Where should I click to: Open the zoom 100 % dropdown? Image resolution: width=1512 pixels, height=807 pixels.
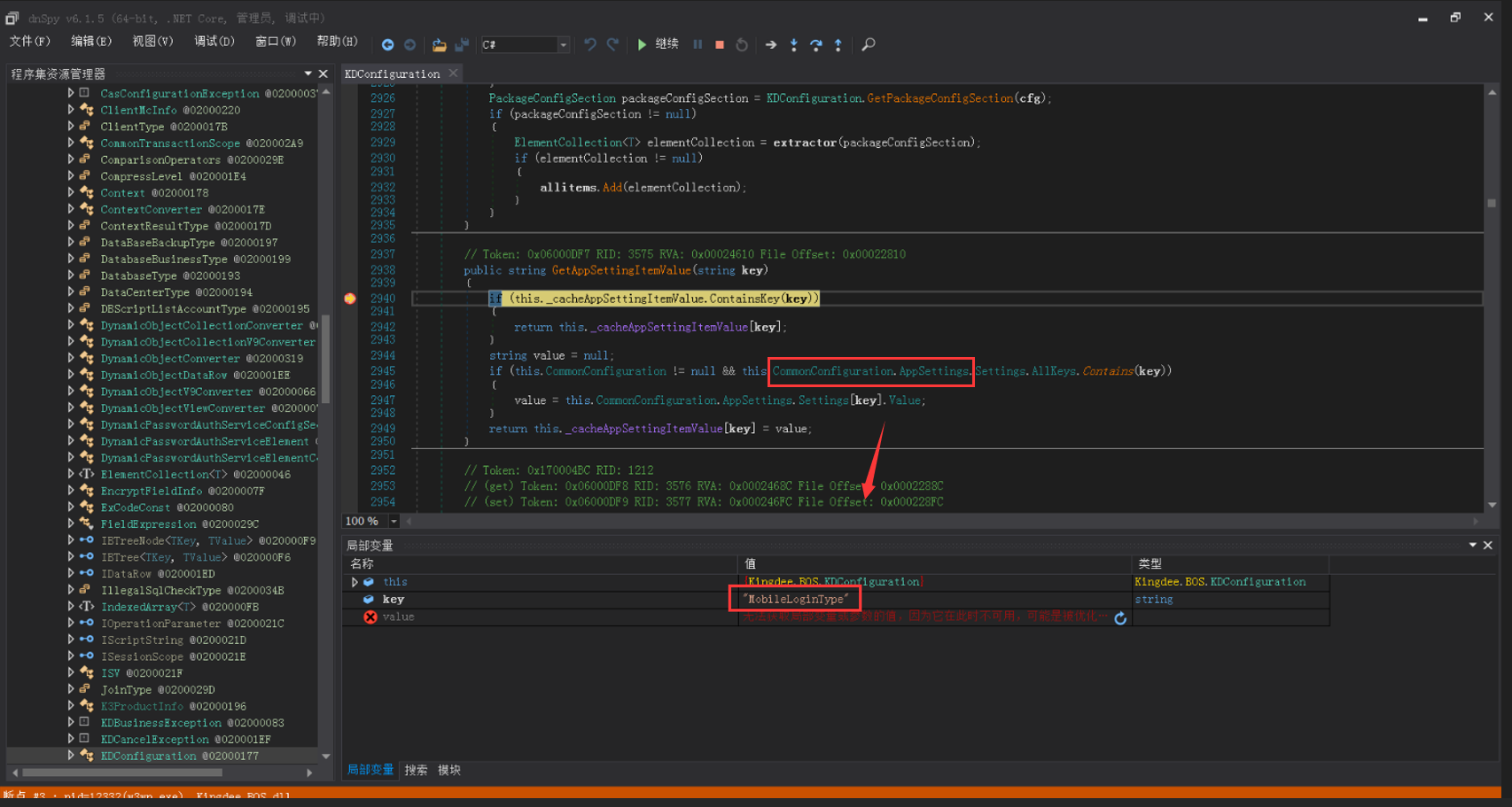click(394, 521)
